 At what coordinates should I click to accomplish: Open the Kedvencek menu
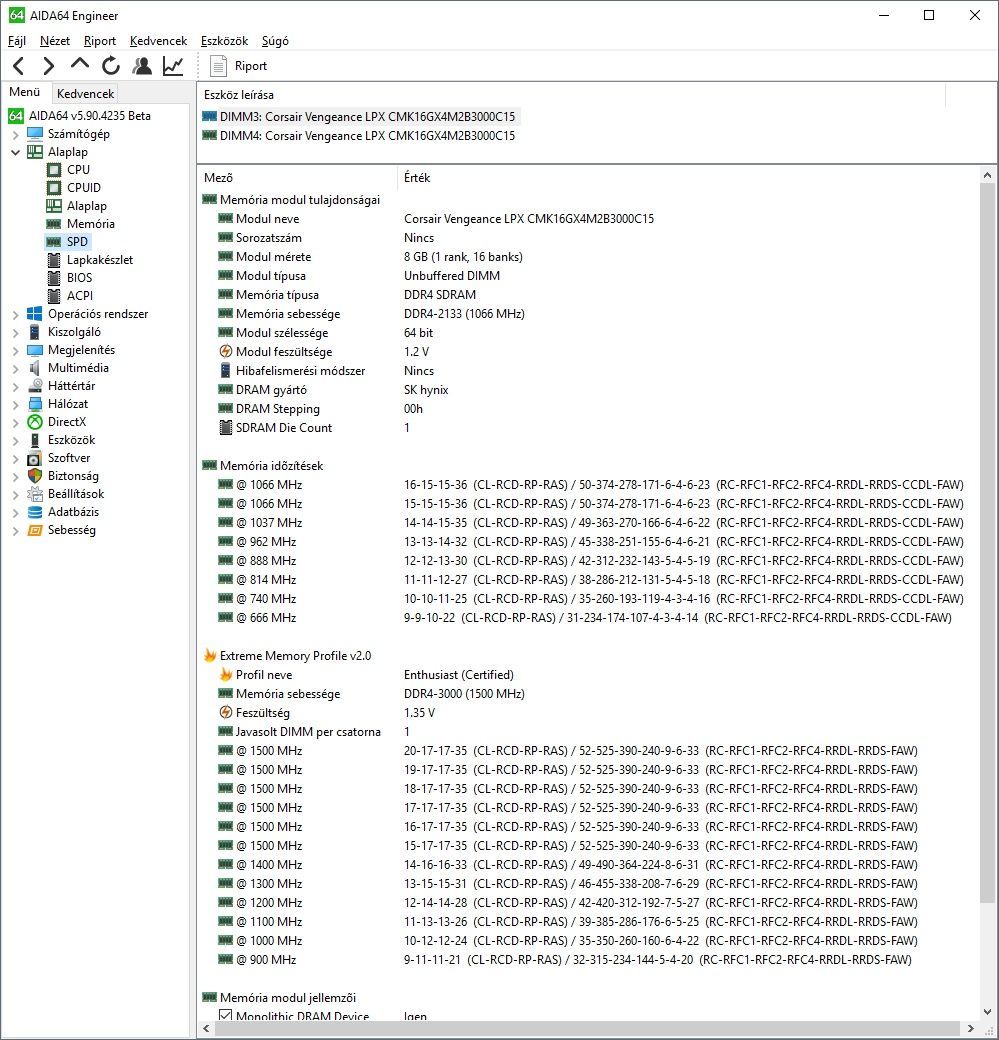click(159, 40)
